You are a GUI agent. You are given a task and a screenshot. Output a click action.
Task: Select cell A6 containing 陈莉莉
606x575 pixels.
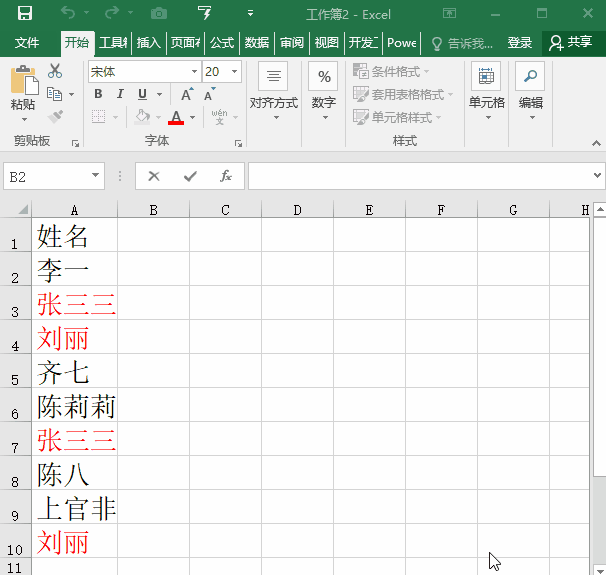coord(75,406)
